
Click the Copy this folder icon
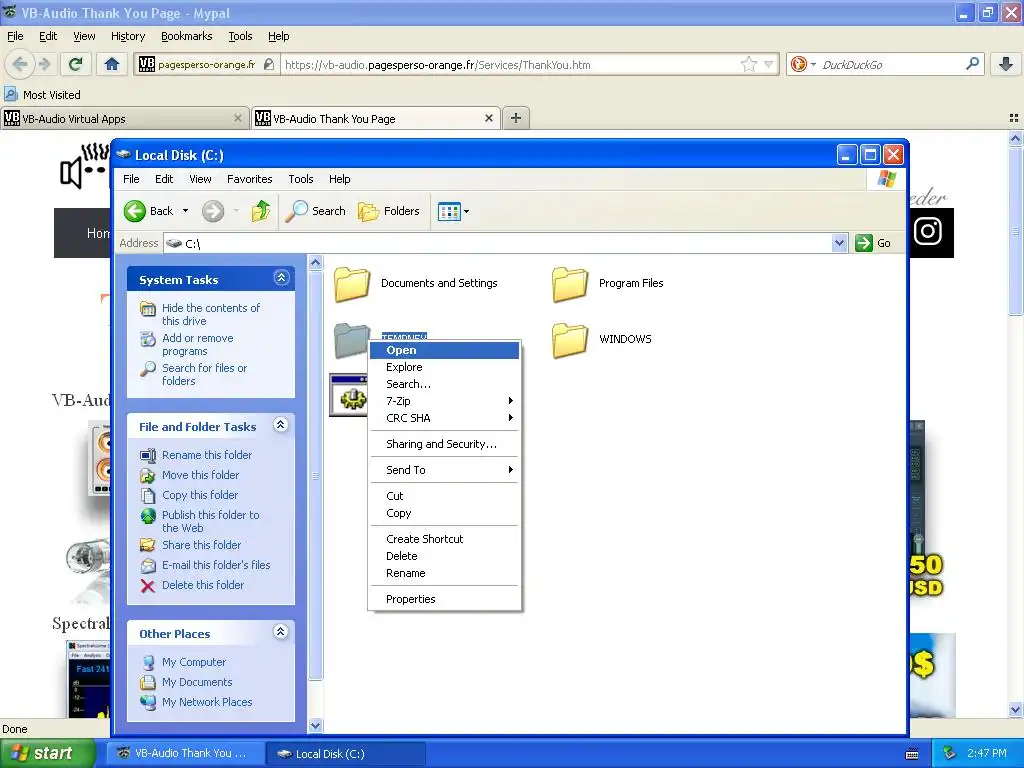coord(148,496)
